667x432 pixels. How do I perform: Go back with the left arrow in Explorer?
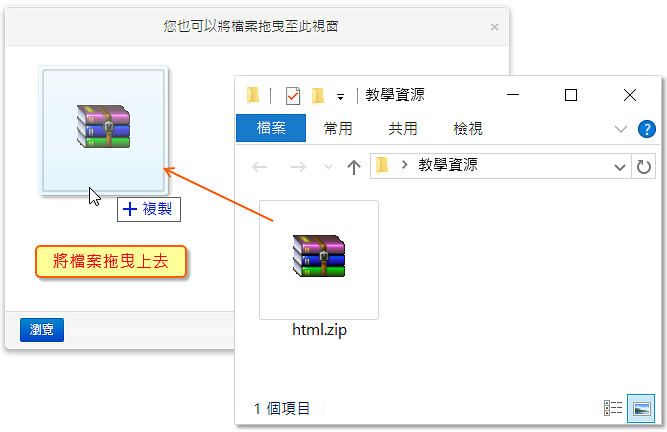259,167
